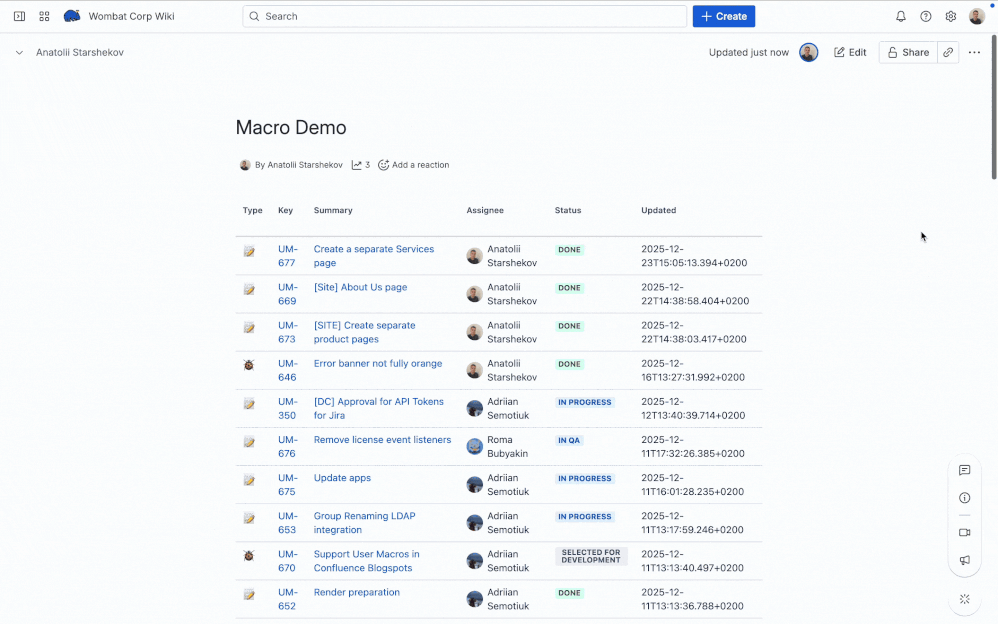
Task: Open the settings gear icon
Action: click(950, 17)
